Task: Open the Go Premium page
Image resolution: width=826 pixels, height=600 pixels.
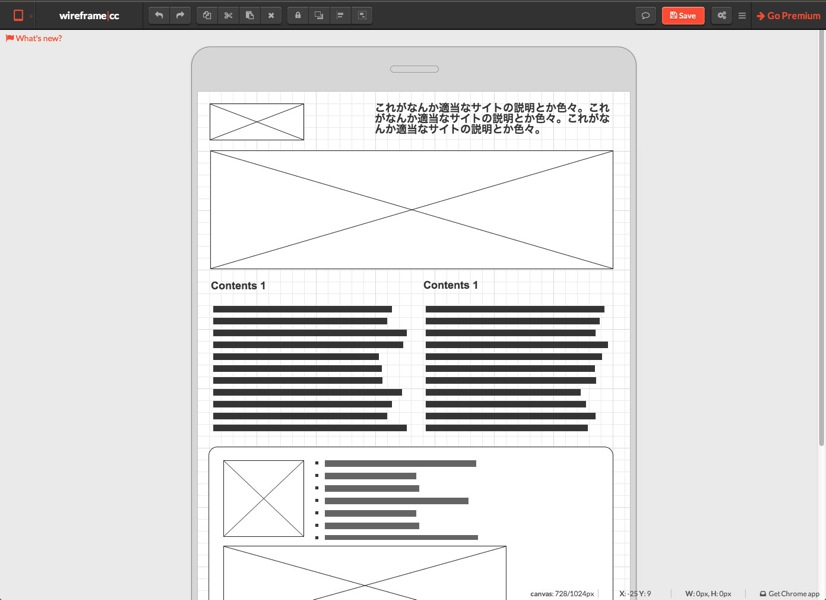Action: coord(789,15)
